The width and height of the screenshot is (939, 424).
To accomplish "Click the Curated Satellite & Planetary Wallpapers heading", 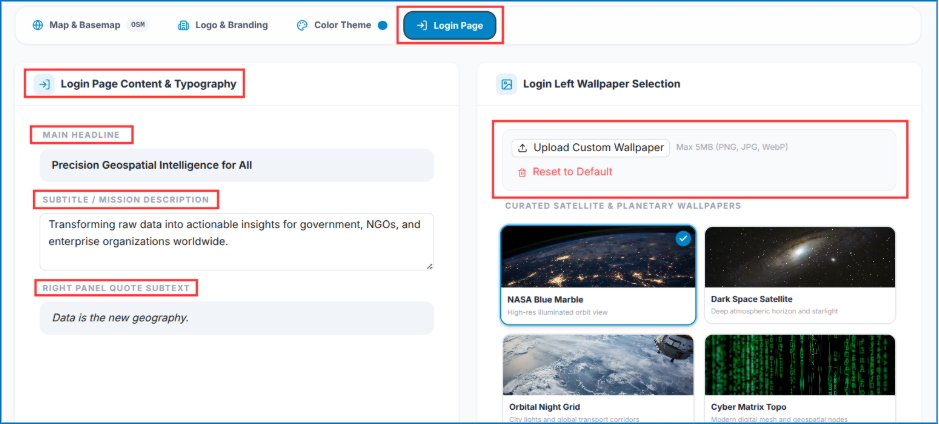I will coord(623,206).
